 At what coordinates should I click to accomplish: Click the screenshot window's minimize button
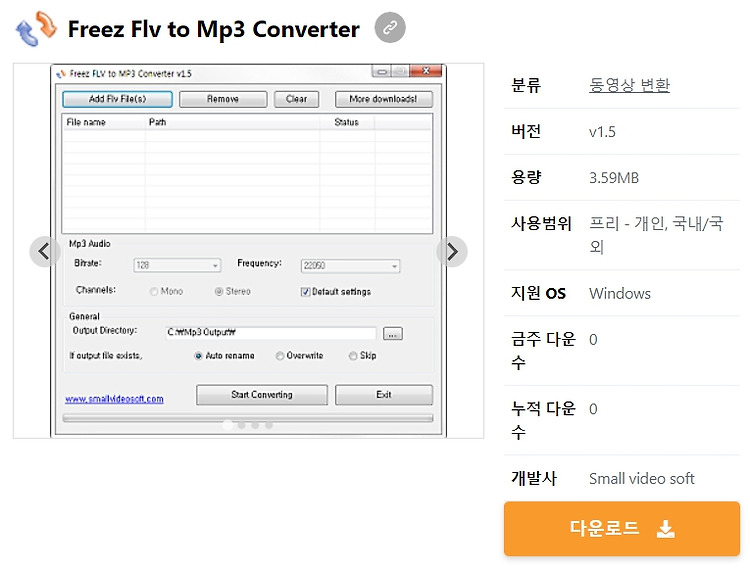point(381,72)
